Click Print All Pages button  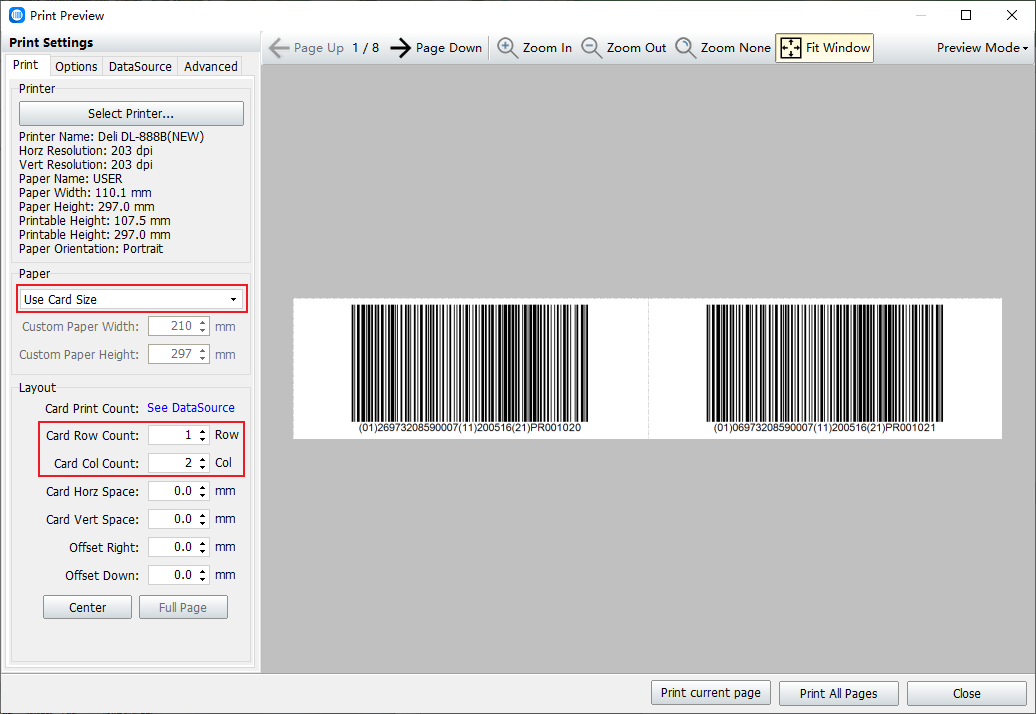tap(838, 694)
